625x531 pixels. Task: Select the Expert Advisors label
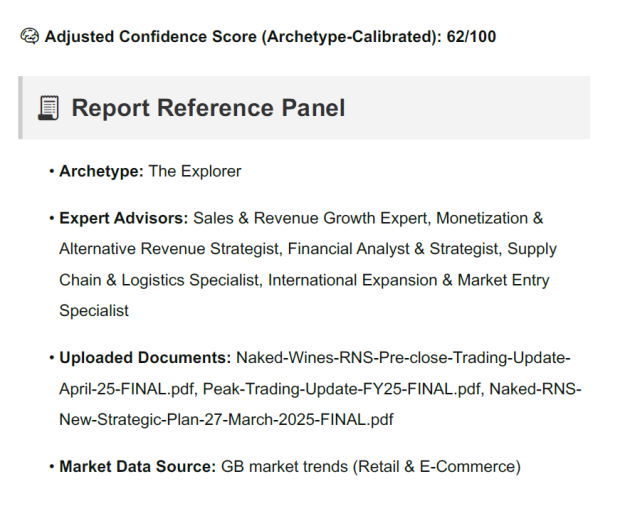point(124,218)
